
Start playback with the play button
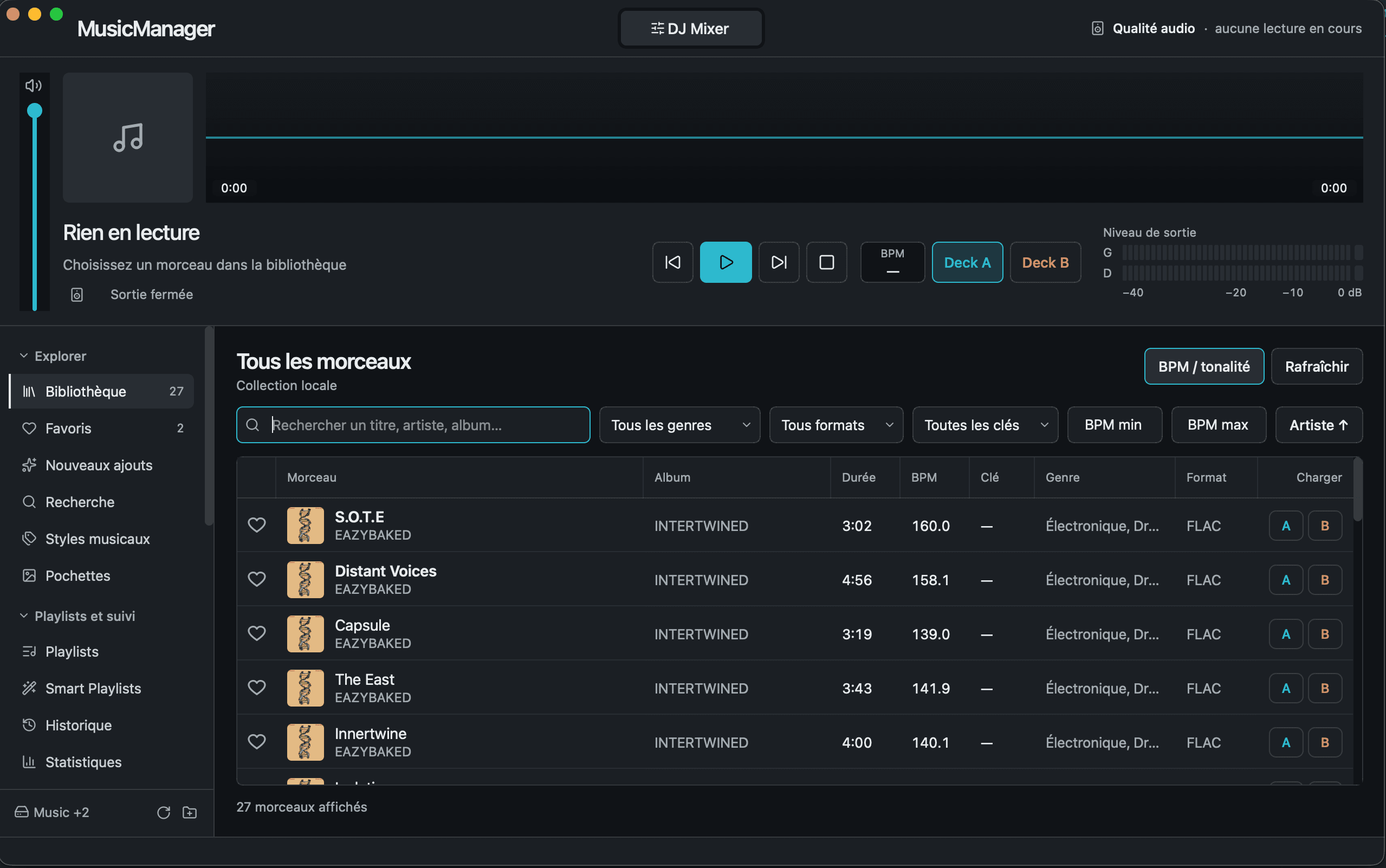726,262
